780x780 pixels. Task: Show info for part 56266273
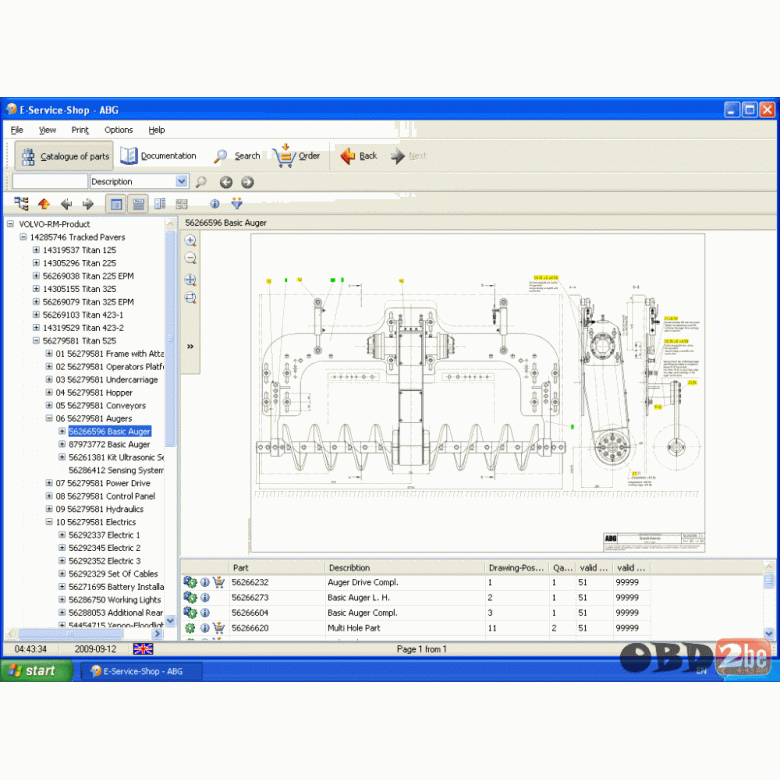[x=205, y=597]
